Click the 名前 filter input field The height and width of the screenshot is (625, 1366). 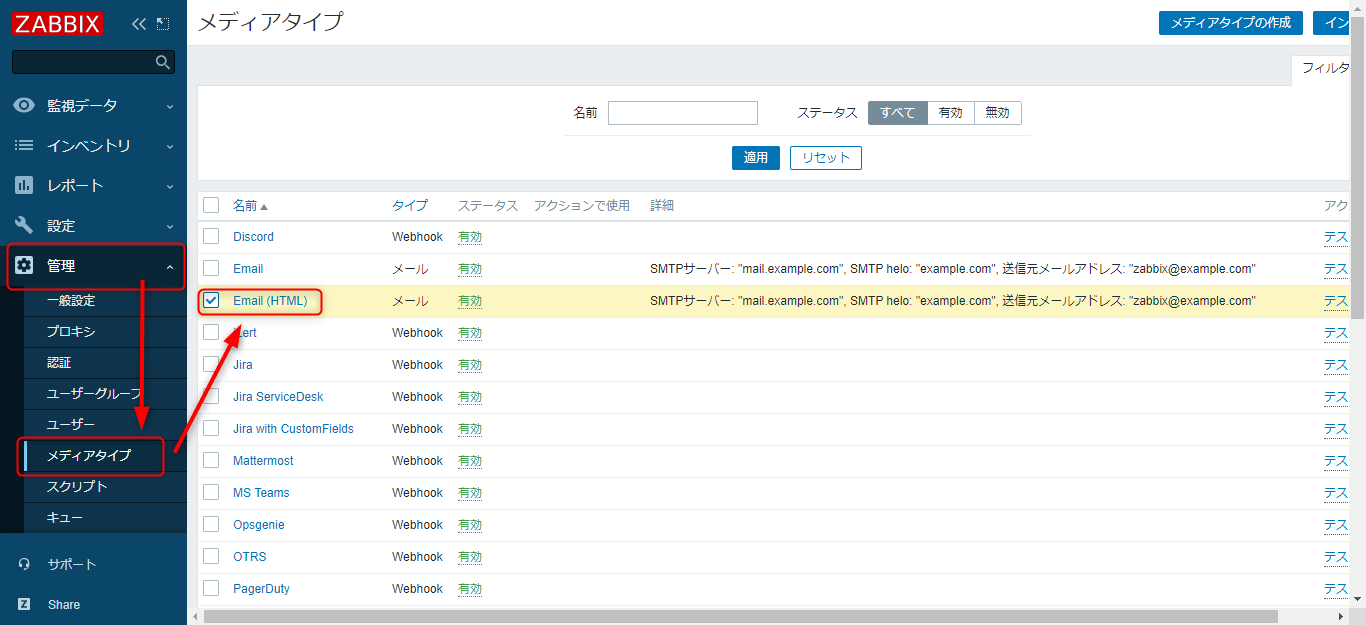tap(683, 113)
